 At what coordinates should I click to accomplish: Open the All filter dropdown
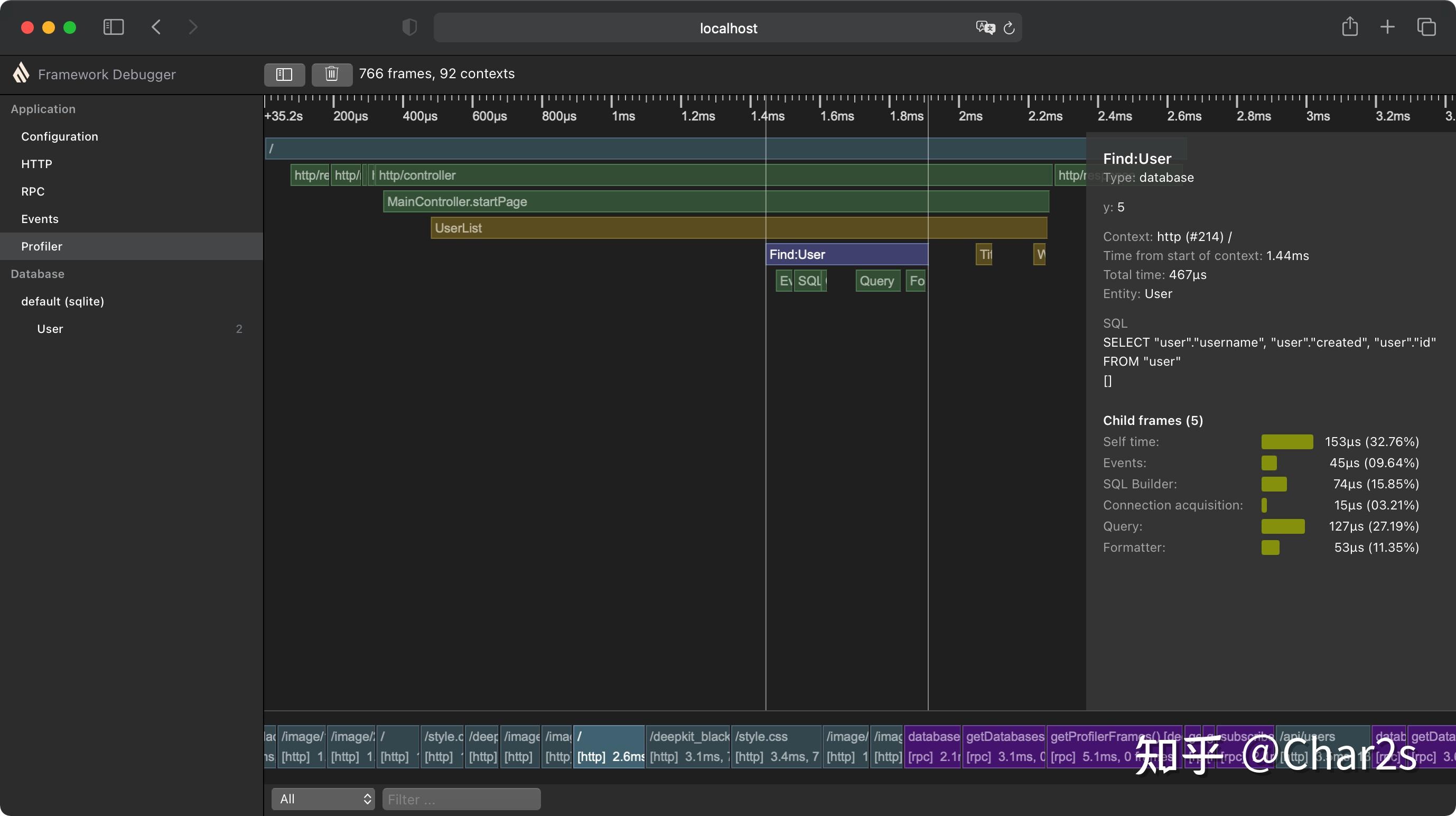[323, 799]
